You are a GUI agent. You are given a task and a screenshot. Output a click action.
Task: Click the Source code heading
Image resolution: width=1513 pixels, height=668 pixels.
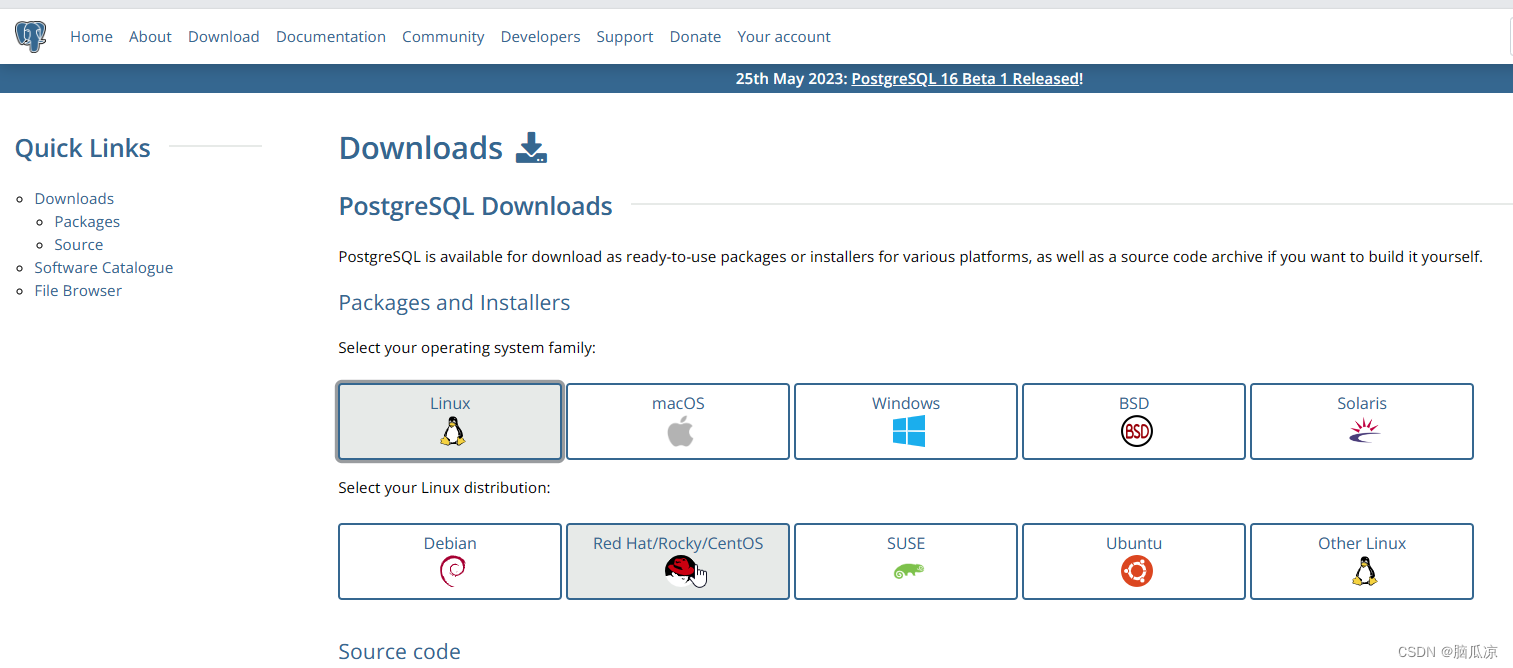pos(400,652)
